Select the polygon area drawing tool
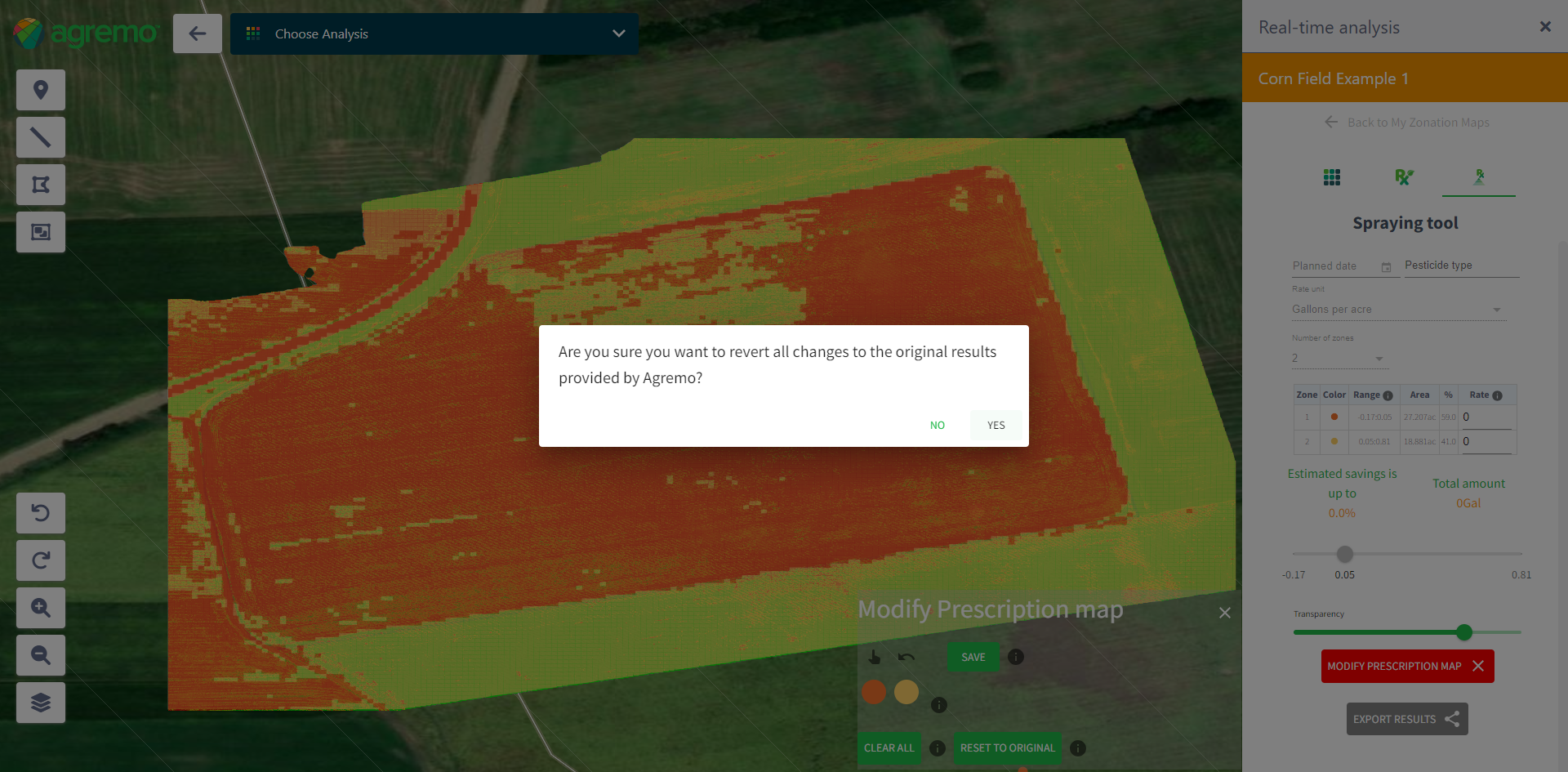 point(41,185)
